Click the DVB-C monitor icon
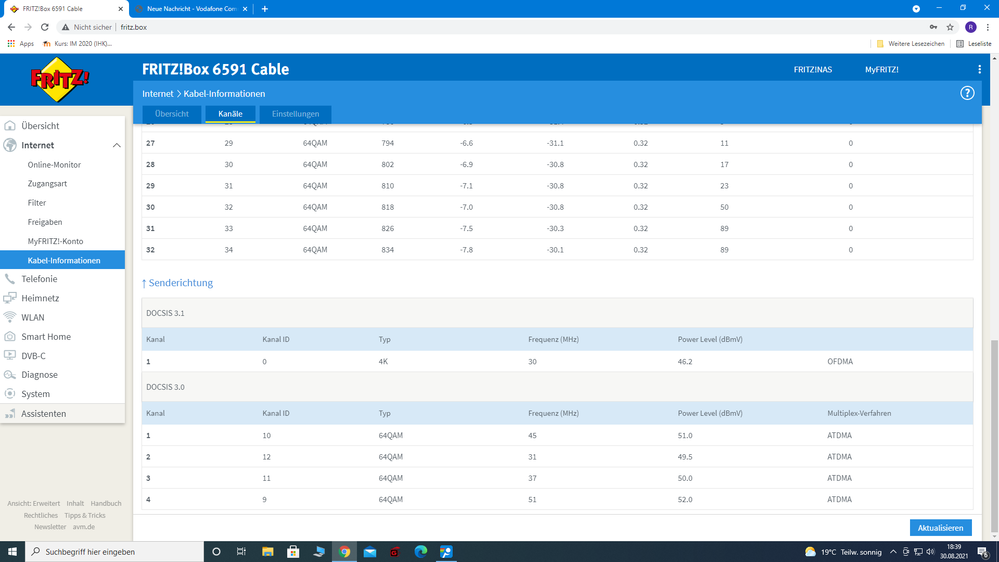Image resolution: width=999 pixels, height=562 pixels. (10, 356)
